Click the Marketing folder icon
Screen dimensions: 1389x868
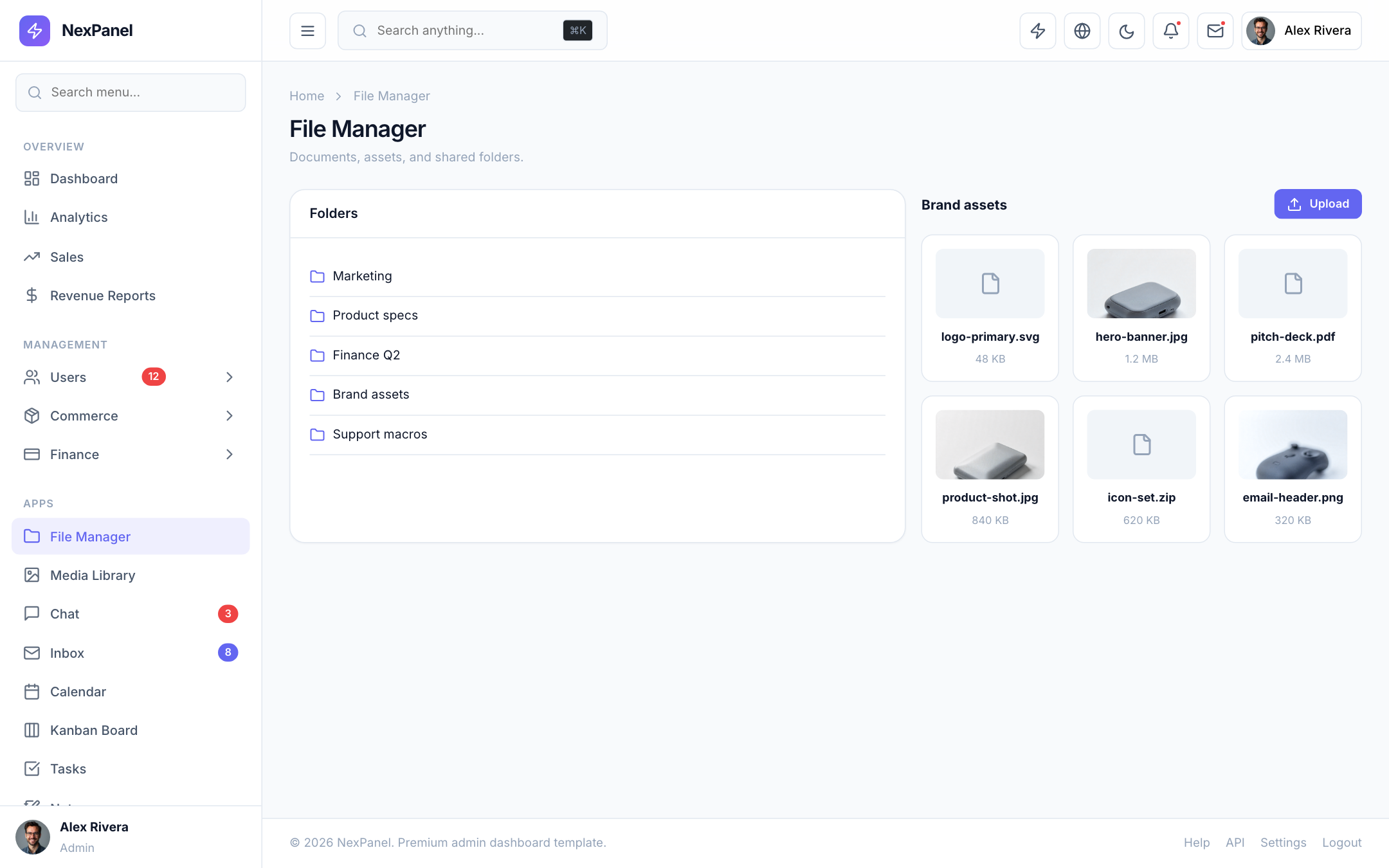(317, 276)
